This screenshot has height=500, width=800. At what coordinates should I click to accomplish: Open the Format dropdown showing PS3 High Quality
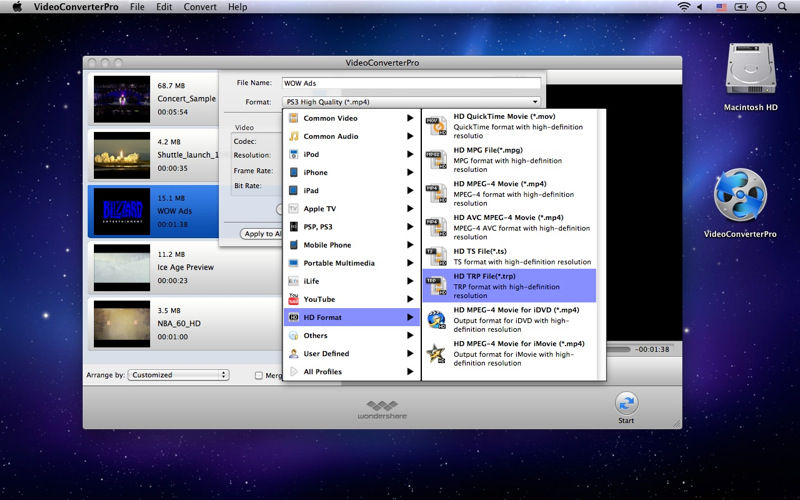(x=411, y=102)
